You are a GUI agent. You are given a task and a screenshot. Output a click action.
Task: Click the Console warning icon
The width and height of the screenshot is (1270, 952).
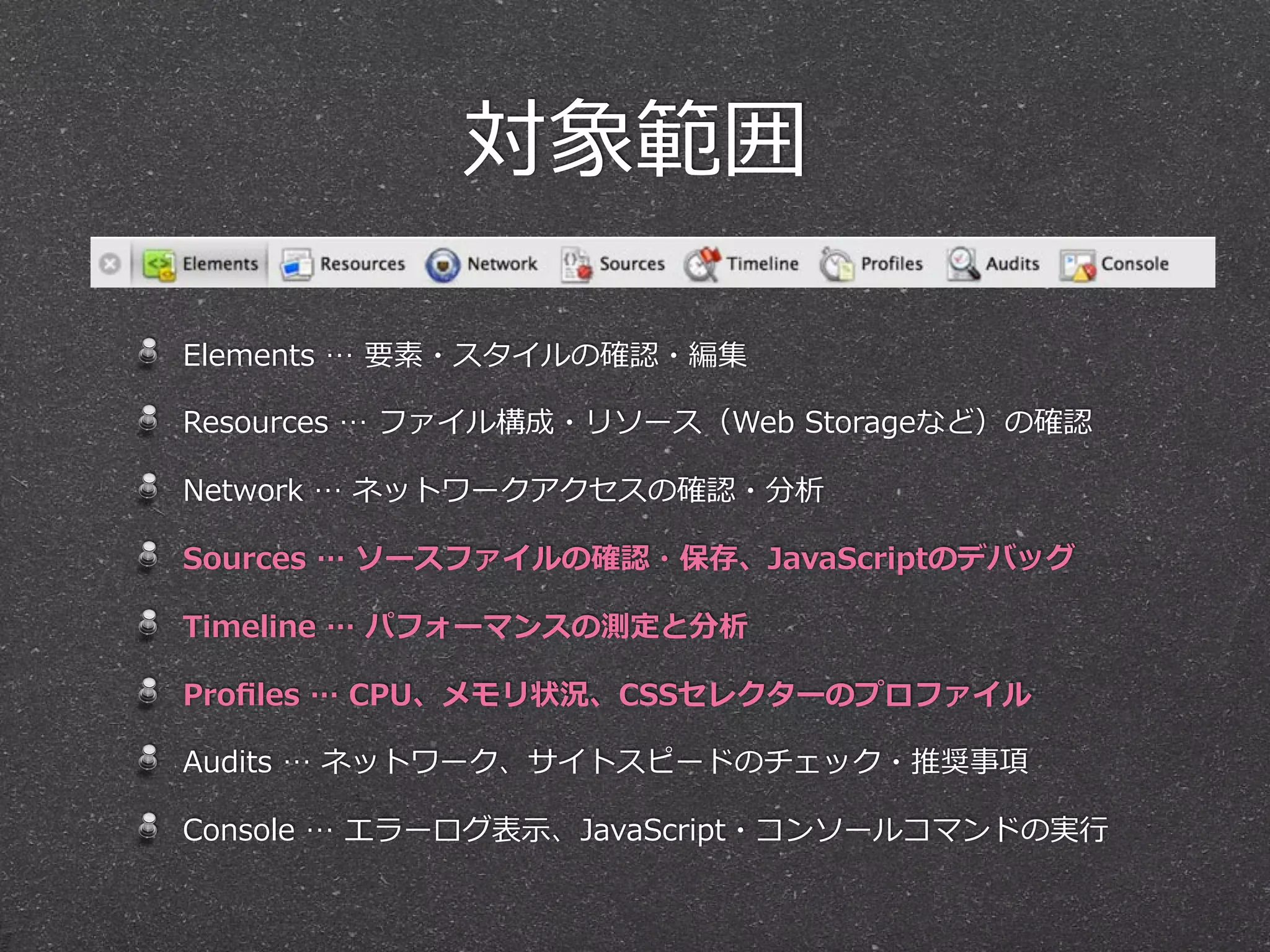1077,265
